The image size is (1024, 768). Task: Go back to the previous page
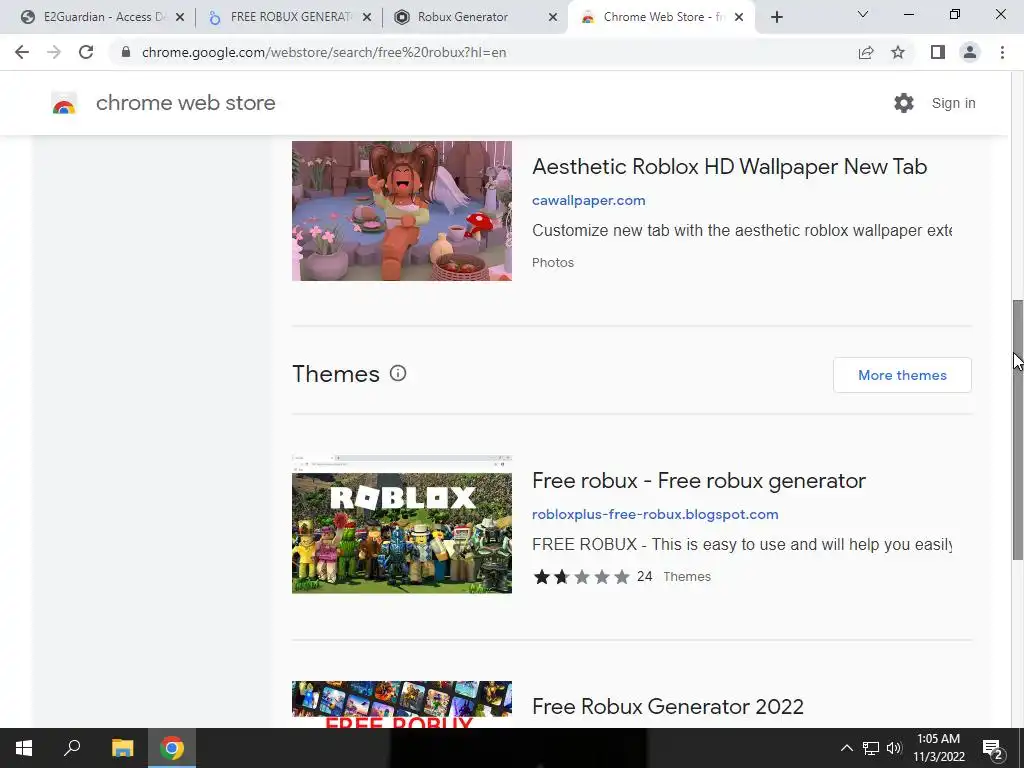22,52
